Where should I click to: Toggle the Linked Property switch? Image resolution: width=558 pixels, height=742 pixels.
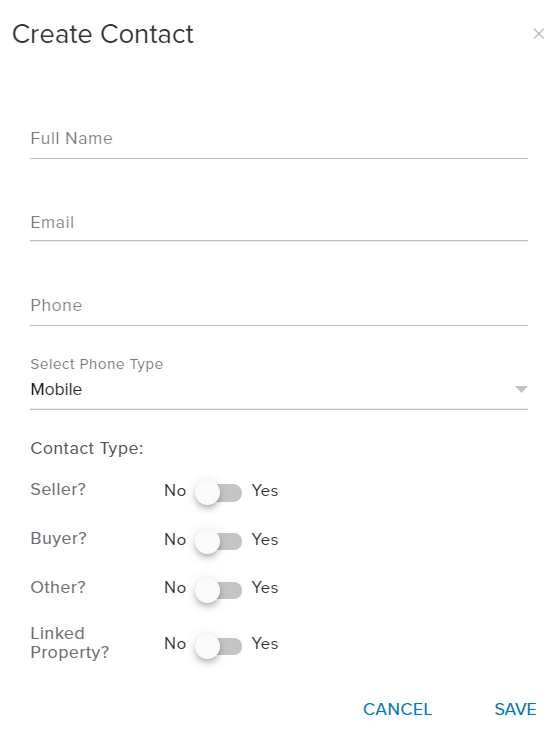tap(218, 646)
